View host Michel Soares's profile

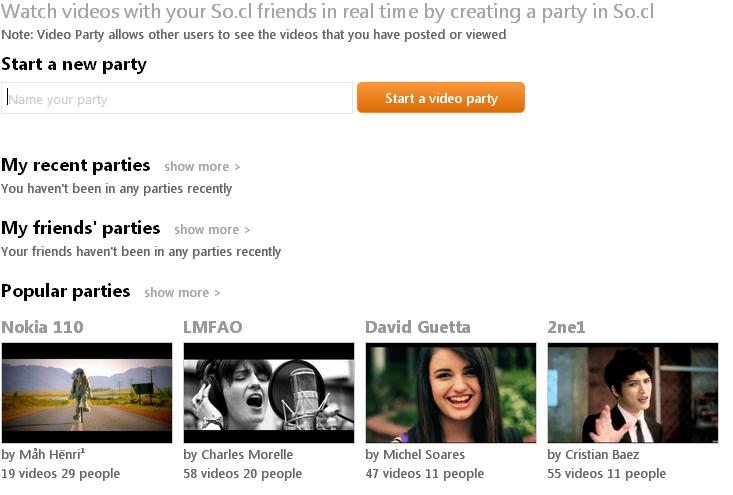coord(423,455)
